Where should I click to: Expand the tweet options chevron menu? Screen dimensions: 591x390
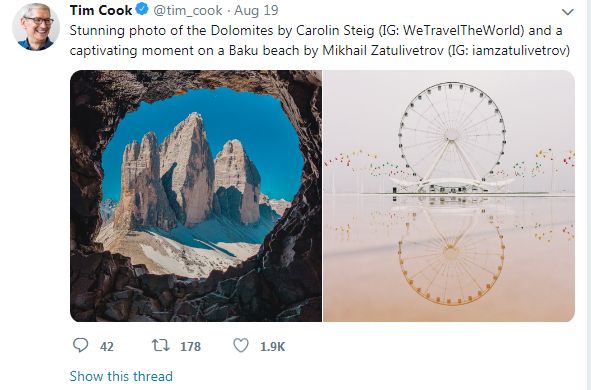point(567,12)
